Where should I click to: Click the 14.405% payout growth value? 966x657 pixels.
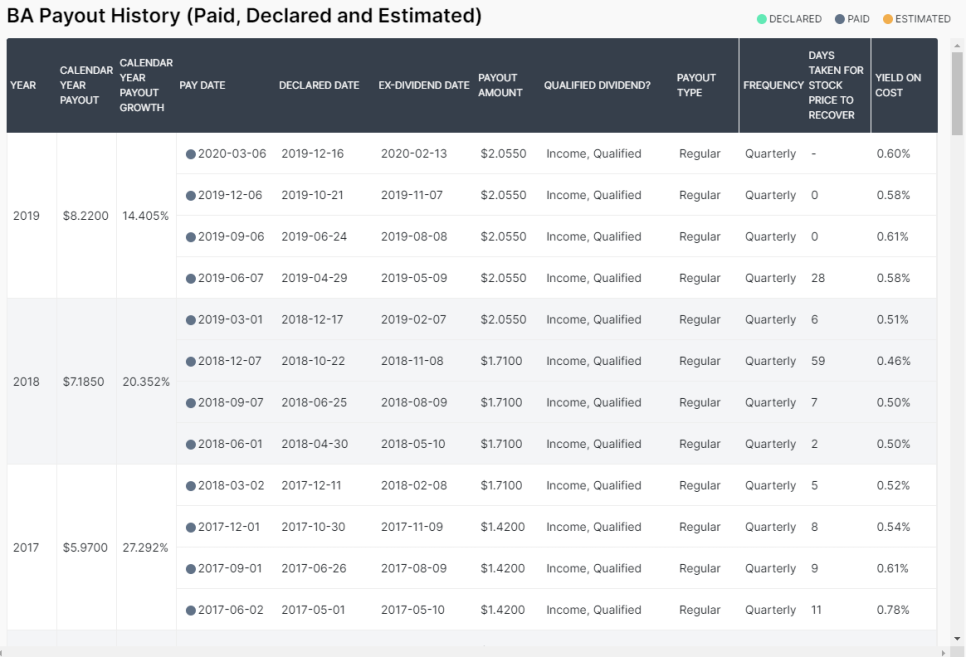(x=145, y=216)
